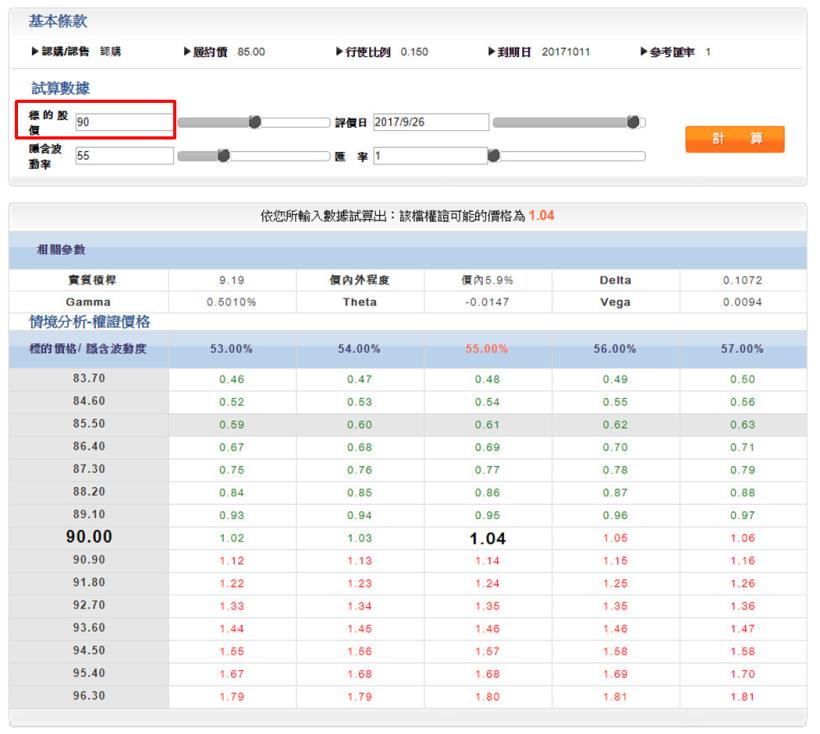Click the 94.50 underlying price row label
The image size is (820, 734).
(89, 650)
